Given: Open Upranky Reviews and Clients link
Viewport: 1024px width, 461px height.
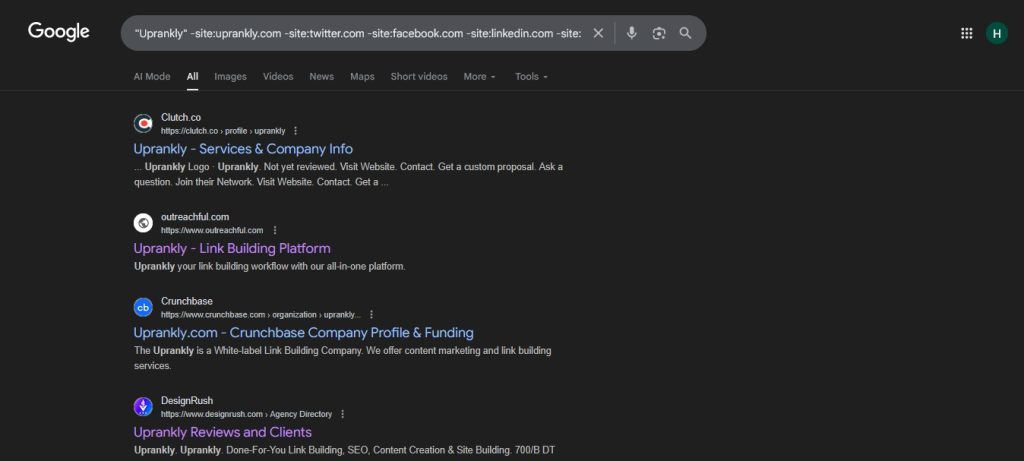Looking at the screenshot, I should [223, 432].
